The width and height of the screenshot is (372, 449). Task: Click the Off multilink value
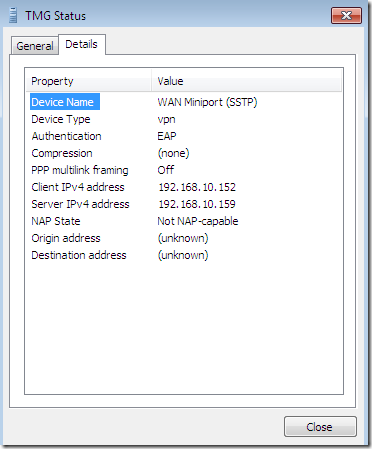pos(166,170)
